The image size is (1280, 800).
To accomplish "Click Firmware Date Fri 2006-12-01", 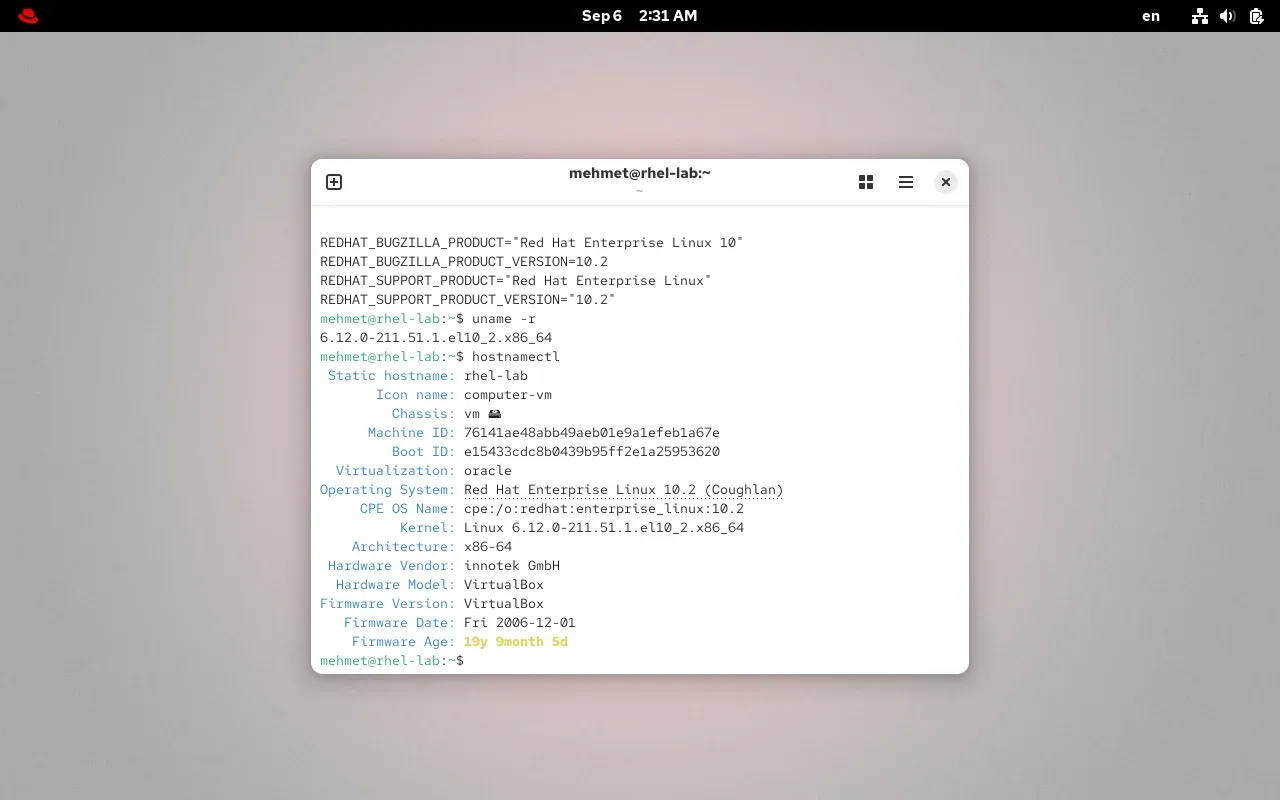I will 520,623.
